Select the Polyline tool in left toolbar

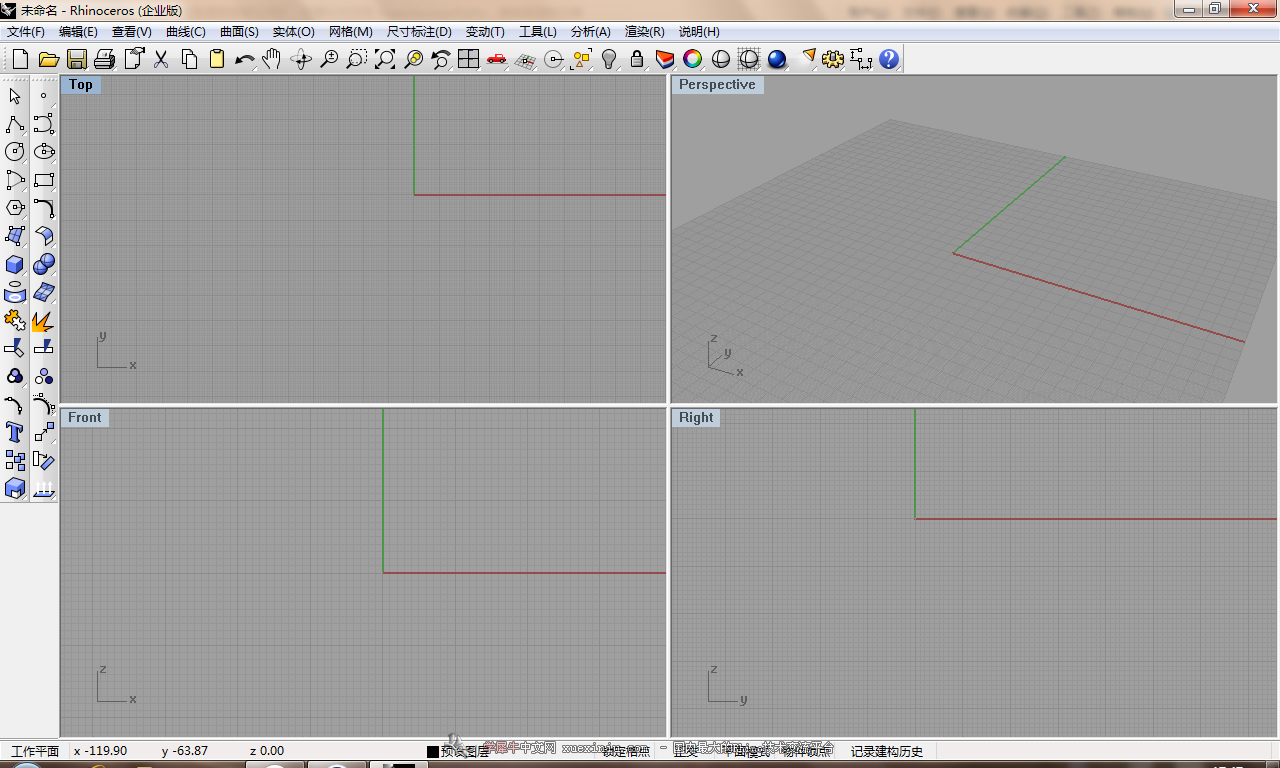click(15, 124)
